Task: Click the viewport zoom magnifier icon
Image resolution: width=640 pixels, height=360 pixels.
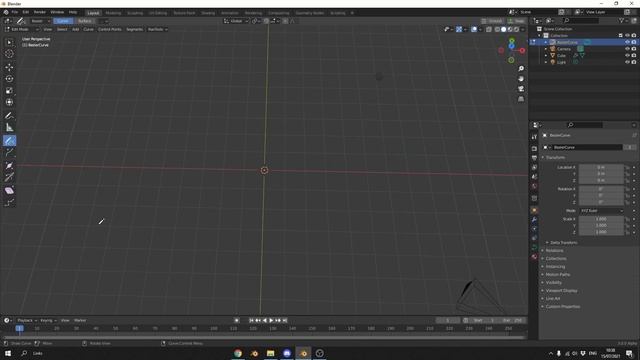Action: (521, 69)
